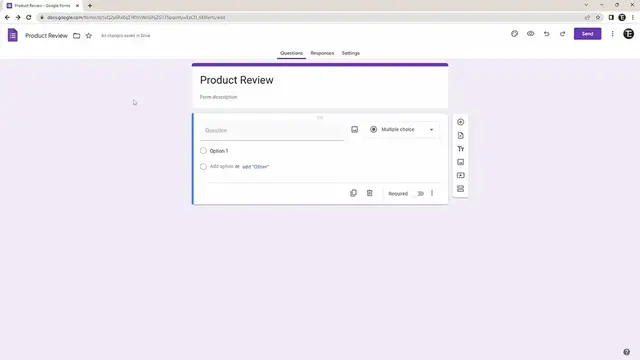Edit the Product Review form heading
Screen dimensions: 640x360
point(237,80)
